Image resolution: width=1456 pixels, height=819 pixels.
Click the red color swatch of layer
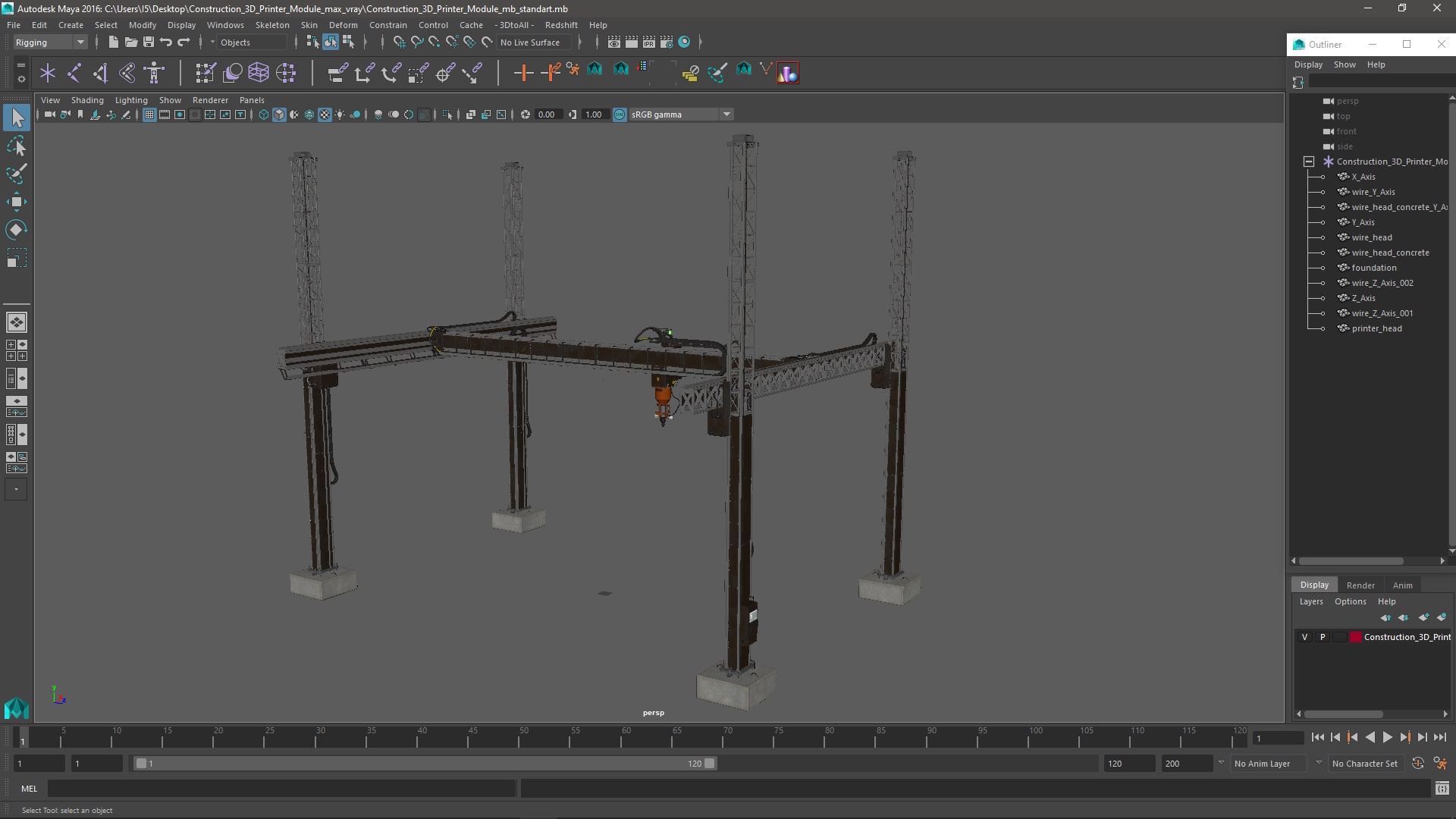[1355, 637]
